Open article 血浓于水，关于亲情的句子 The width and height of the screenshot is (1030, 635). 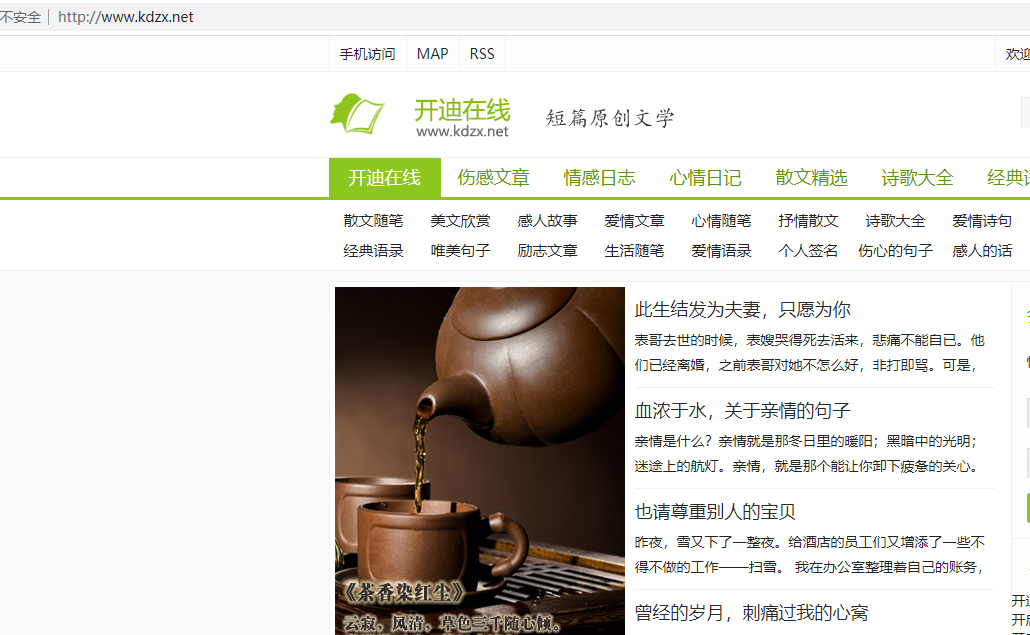point(742,408)
